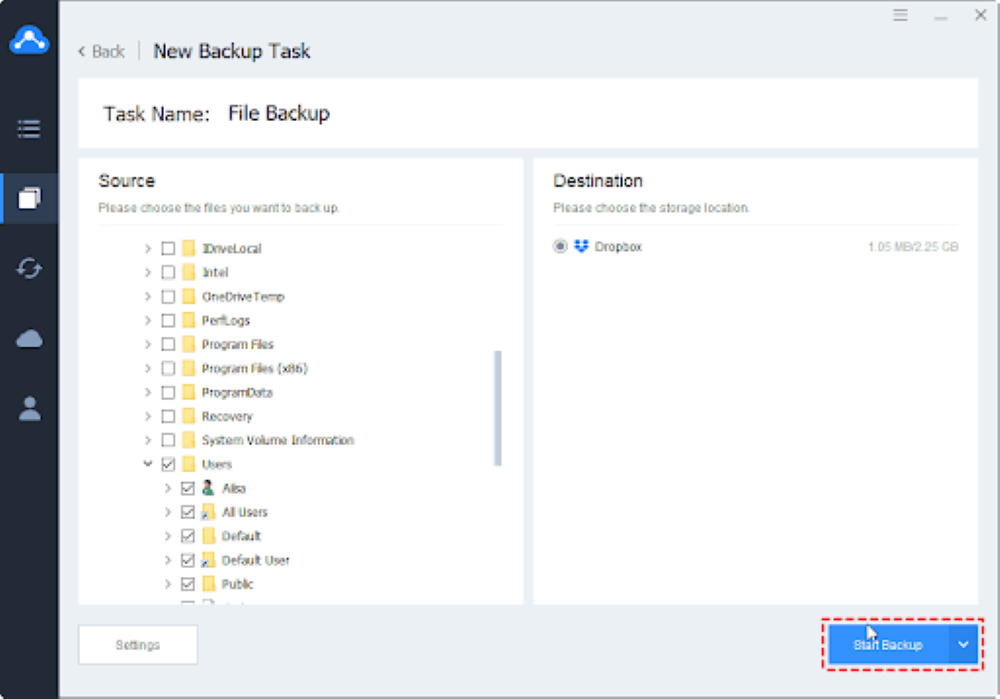The width and height of the screenshot is (1000, 699).
Task: Expand the Intel tree node
Action: coord(148,272)
